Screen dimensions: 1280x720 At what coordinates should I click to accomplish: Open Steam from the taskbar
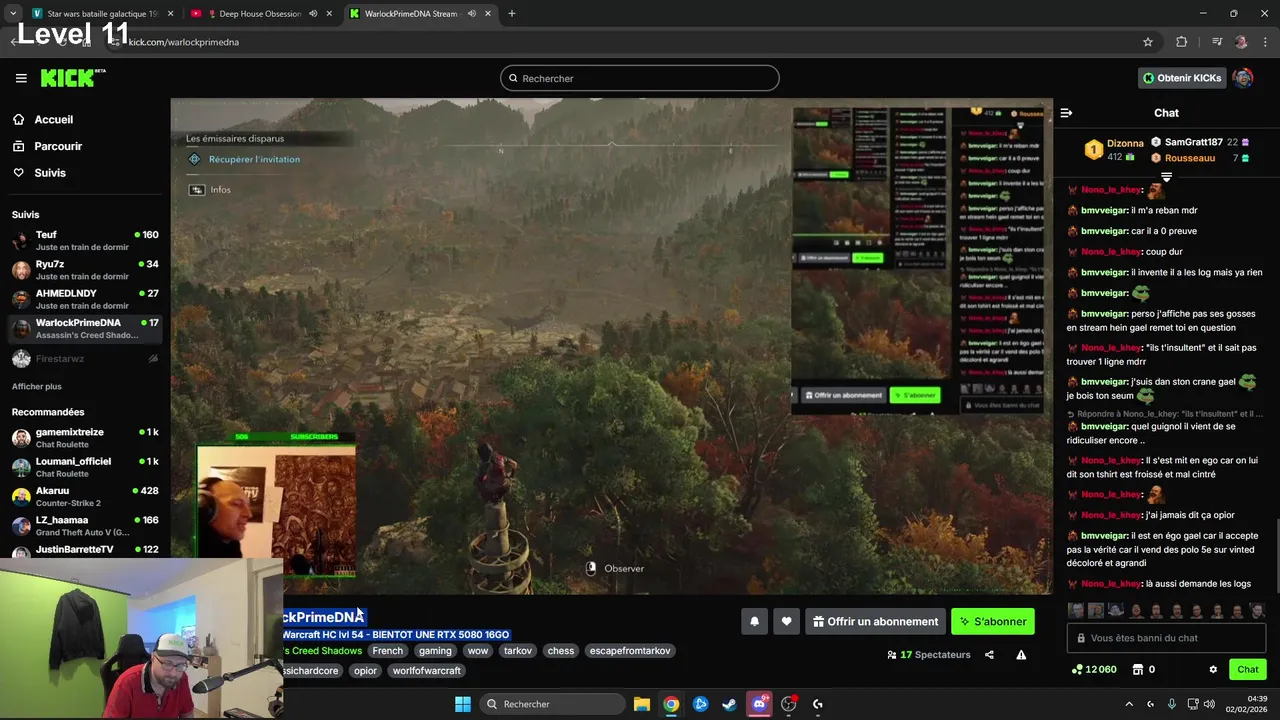[730, 704]
